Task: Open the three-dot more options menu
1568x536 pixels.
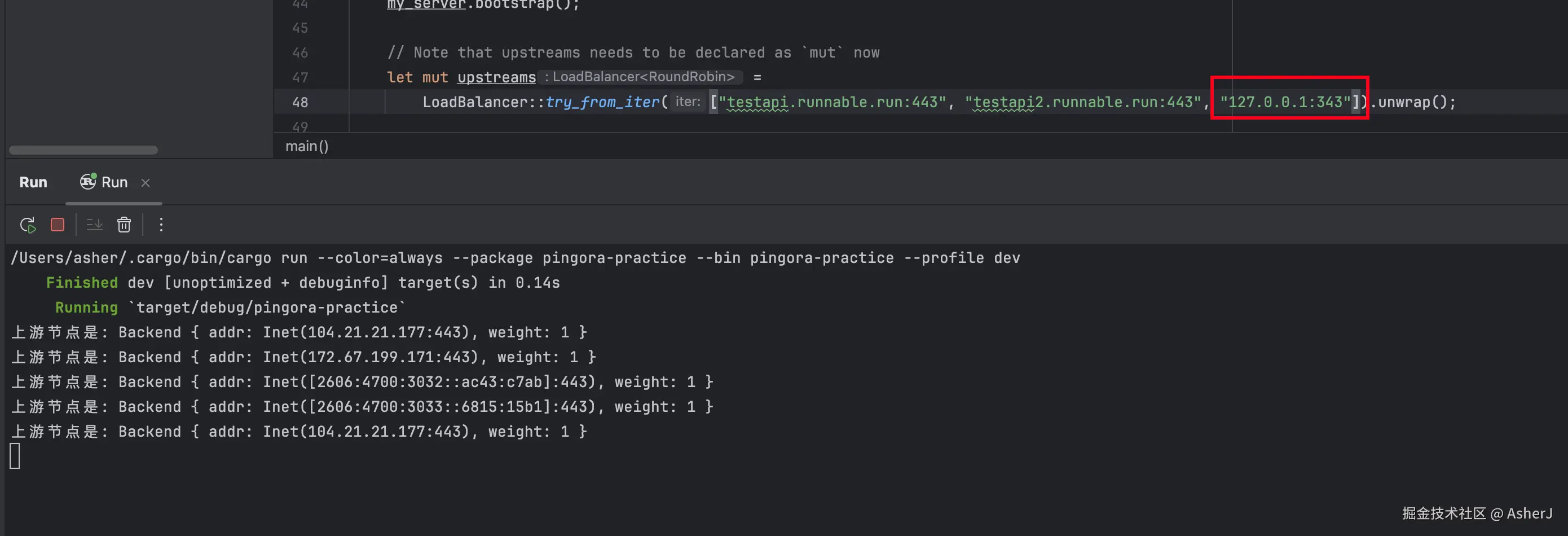Action: pyautogui.click(x=161, y=225)
